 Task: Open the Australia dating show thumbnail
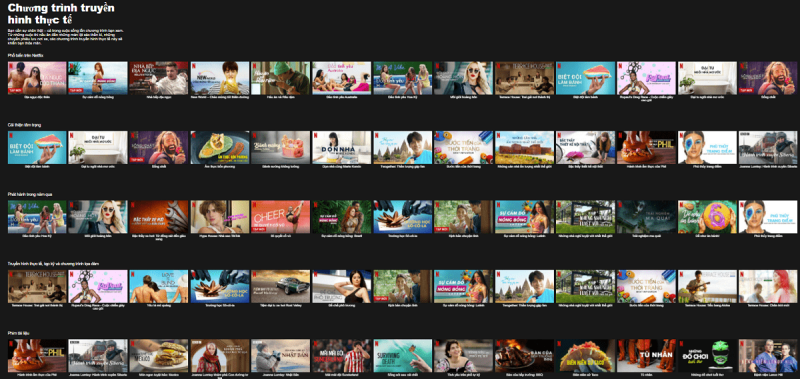coord(341,78)
